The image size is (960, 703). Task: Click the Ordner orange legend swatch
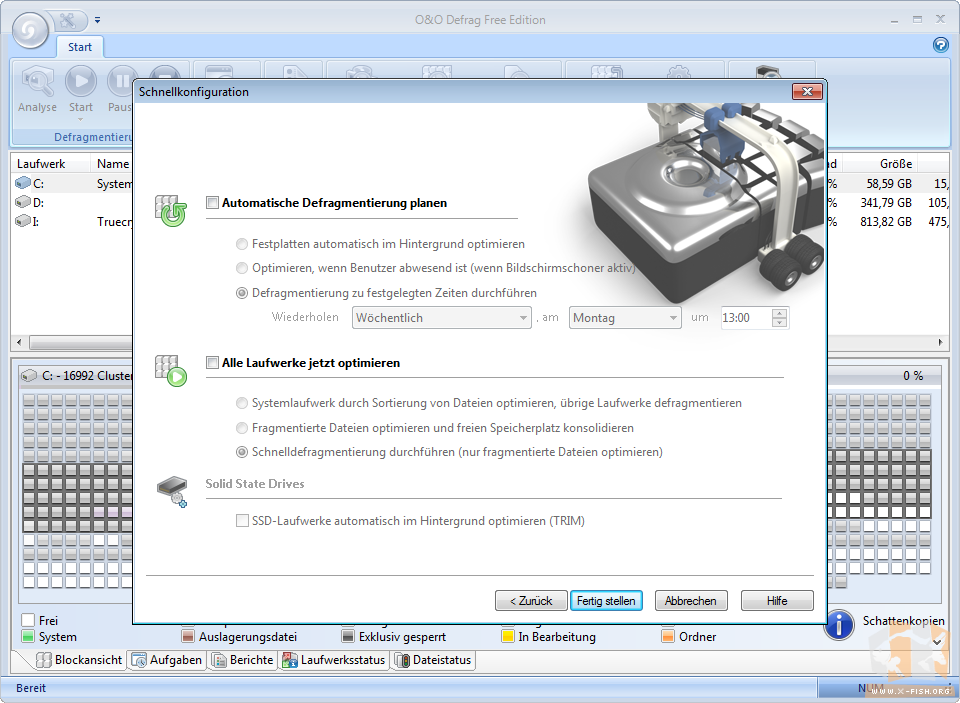pos(668,637)
